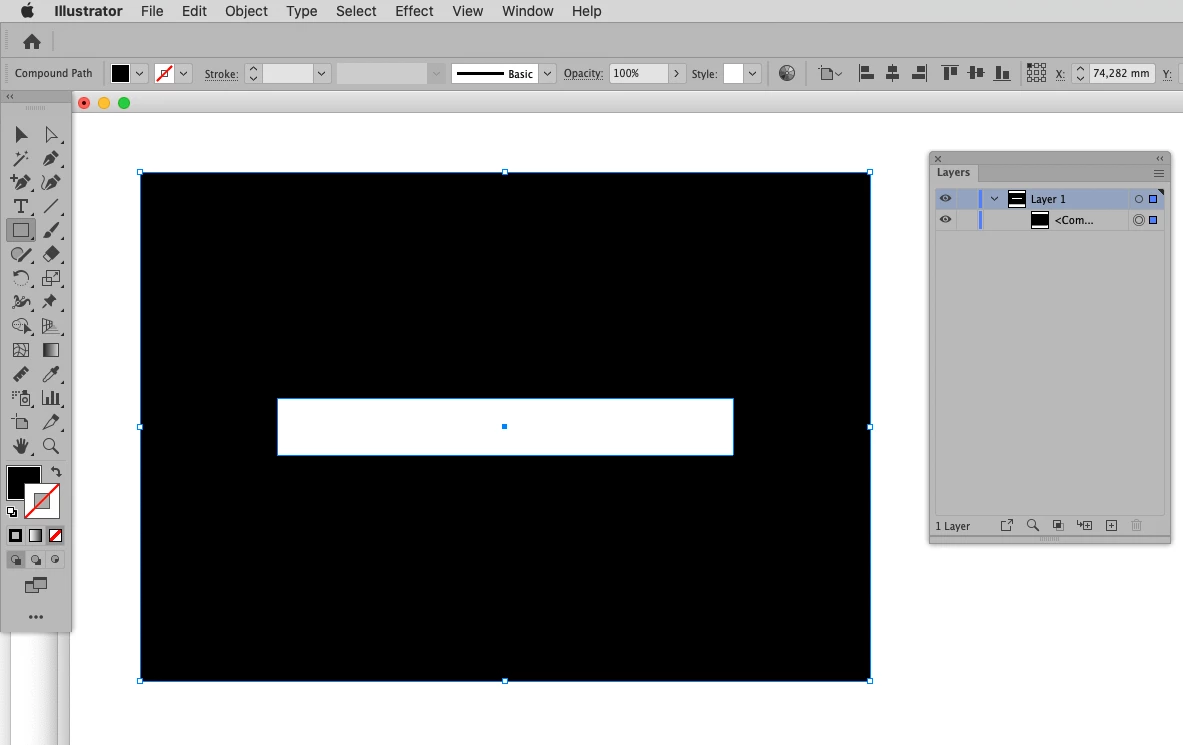The image size is (1183, 745).
Task: Open the Type menu
Action: (x=302, y=11)
